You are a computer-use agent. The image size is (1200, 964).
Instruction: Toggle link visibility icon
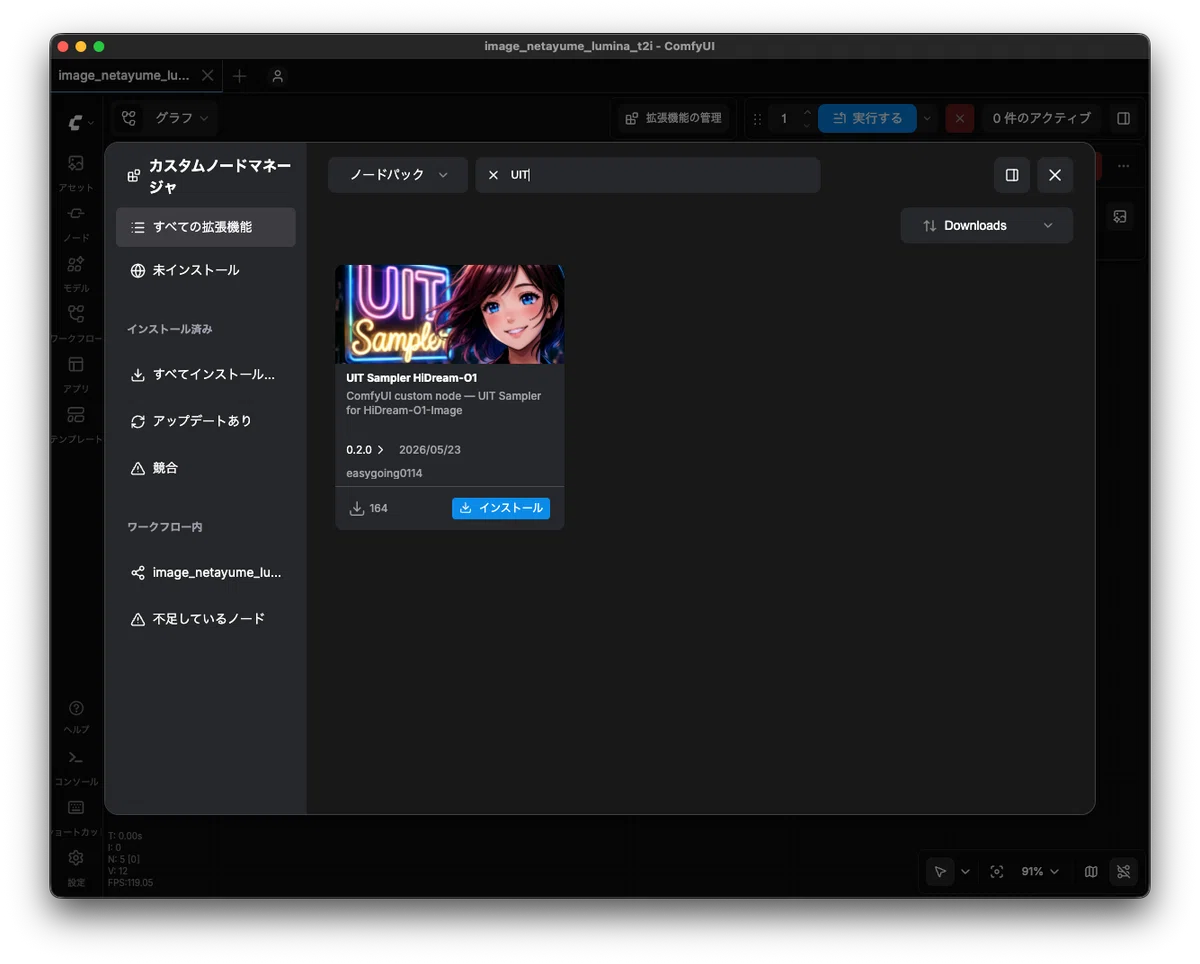tap(1123, 872)
